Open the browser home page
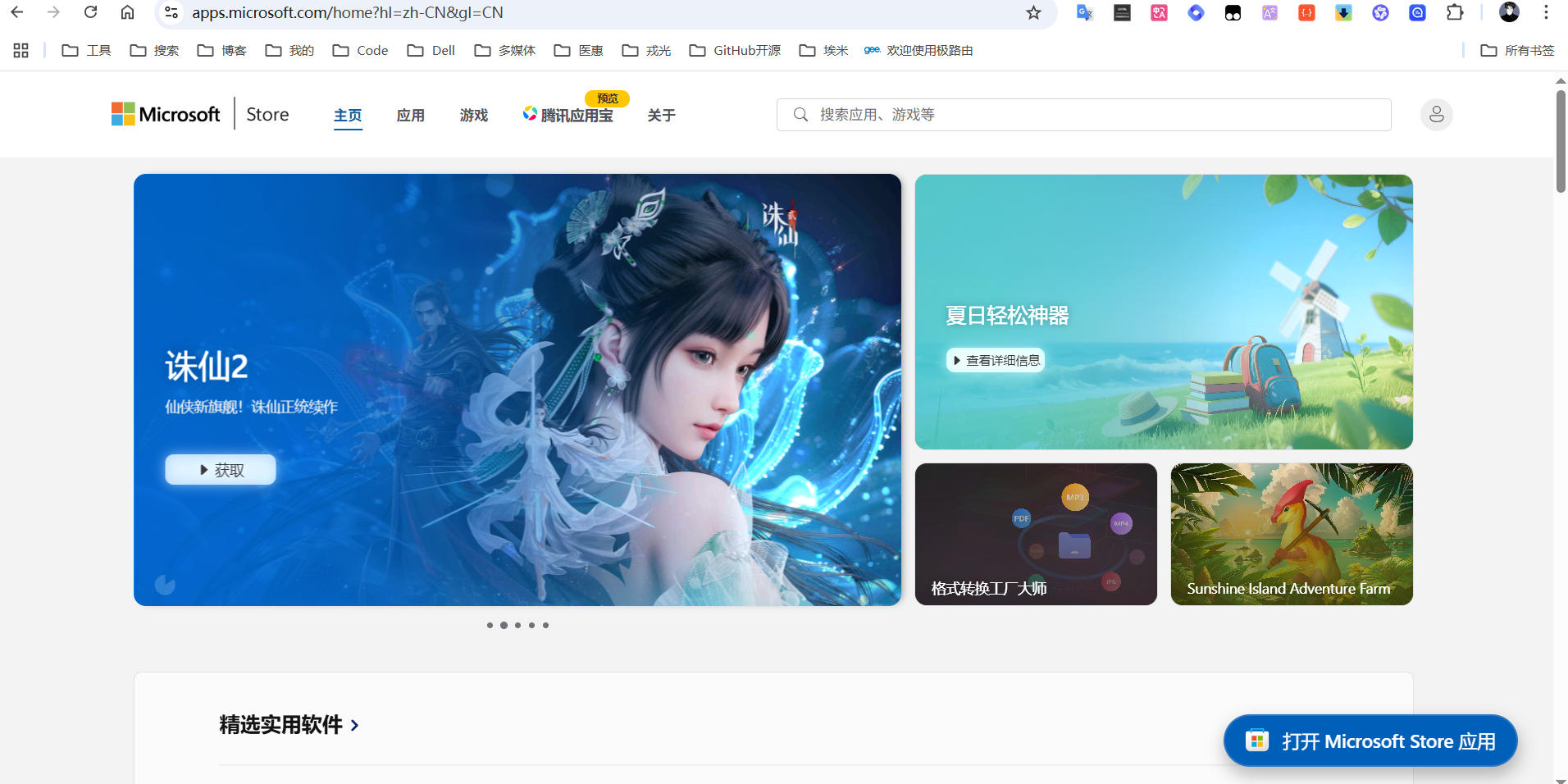 128,12
